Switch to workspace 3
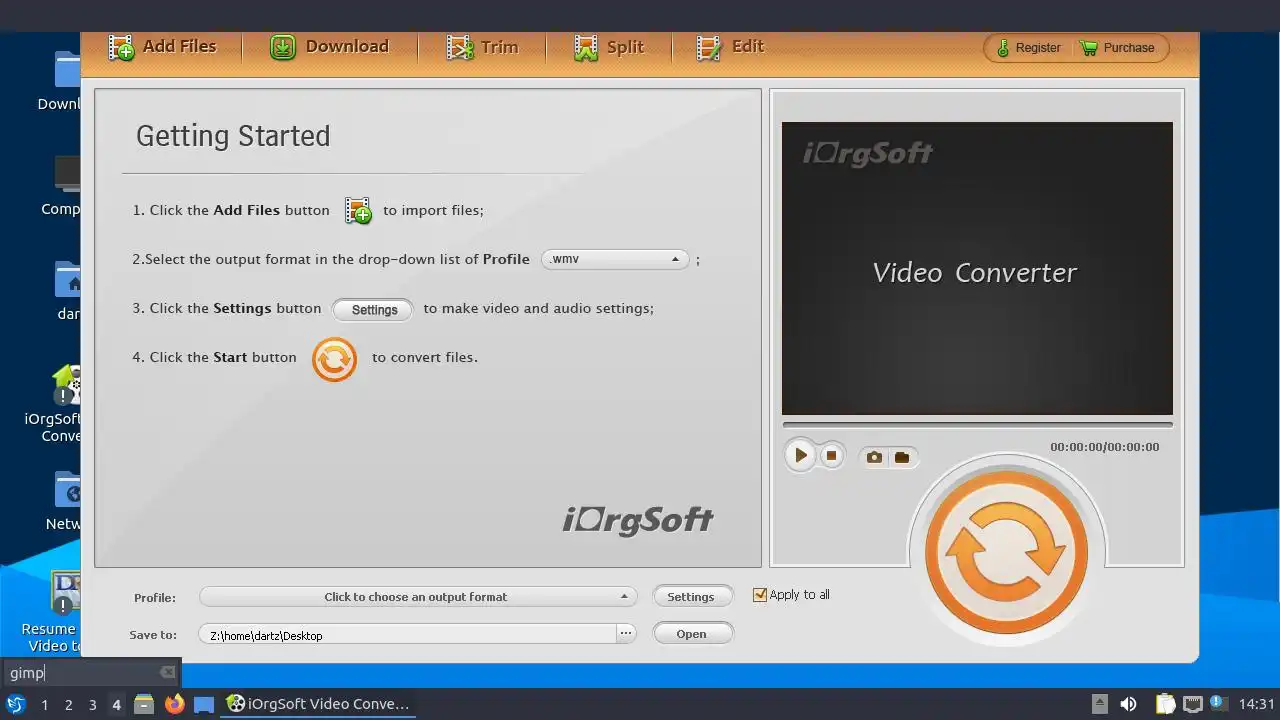1280x720 pixels. 92,705
